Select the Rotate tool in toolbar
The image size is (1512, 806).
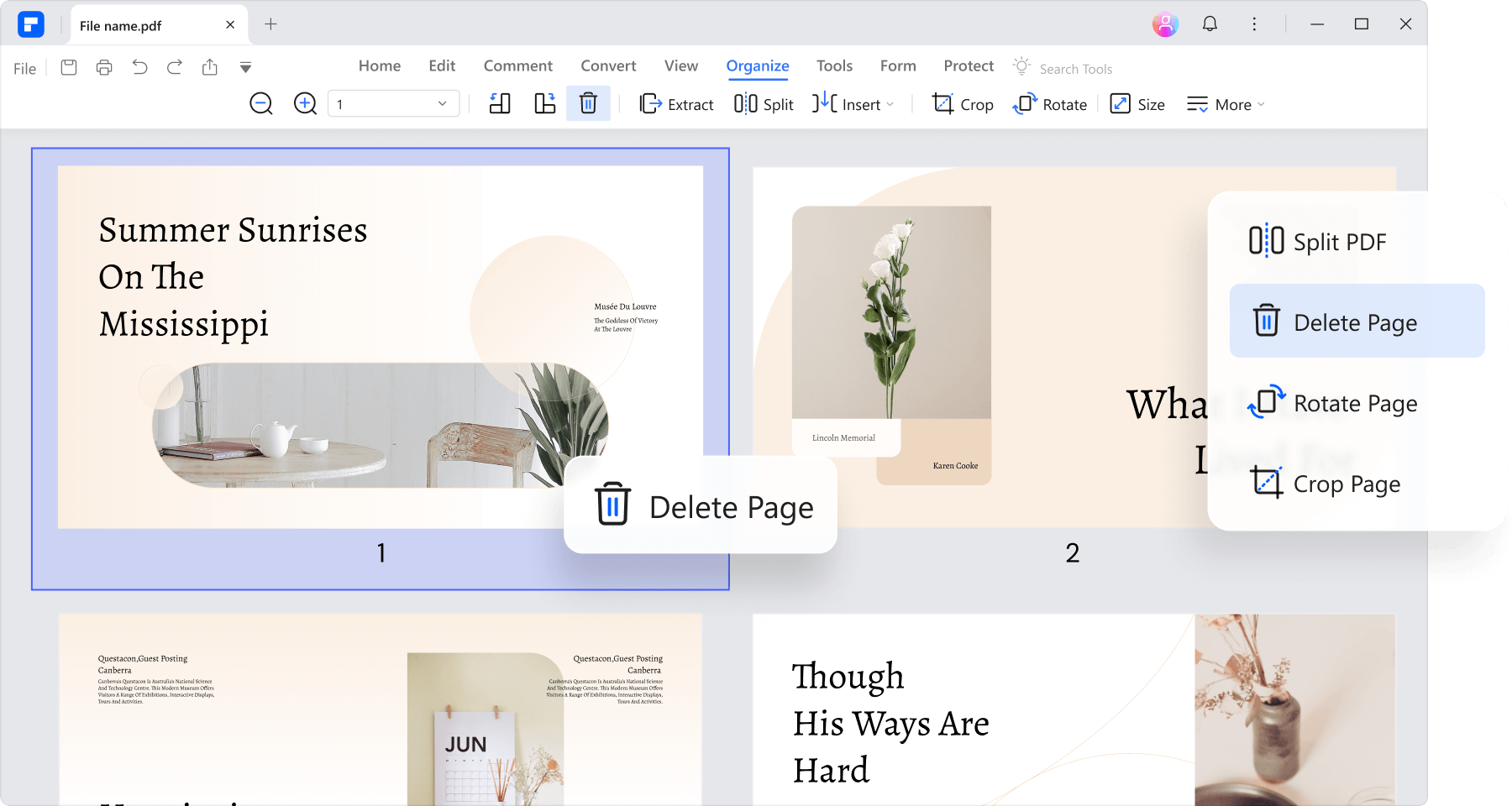coord(1050,104)
